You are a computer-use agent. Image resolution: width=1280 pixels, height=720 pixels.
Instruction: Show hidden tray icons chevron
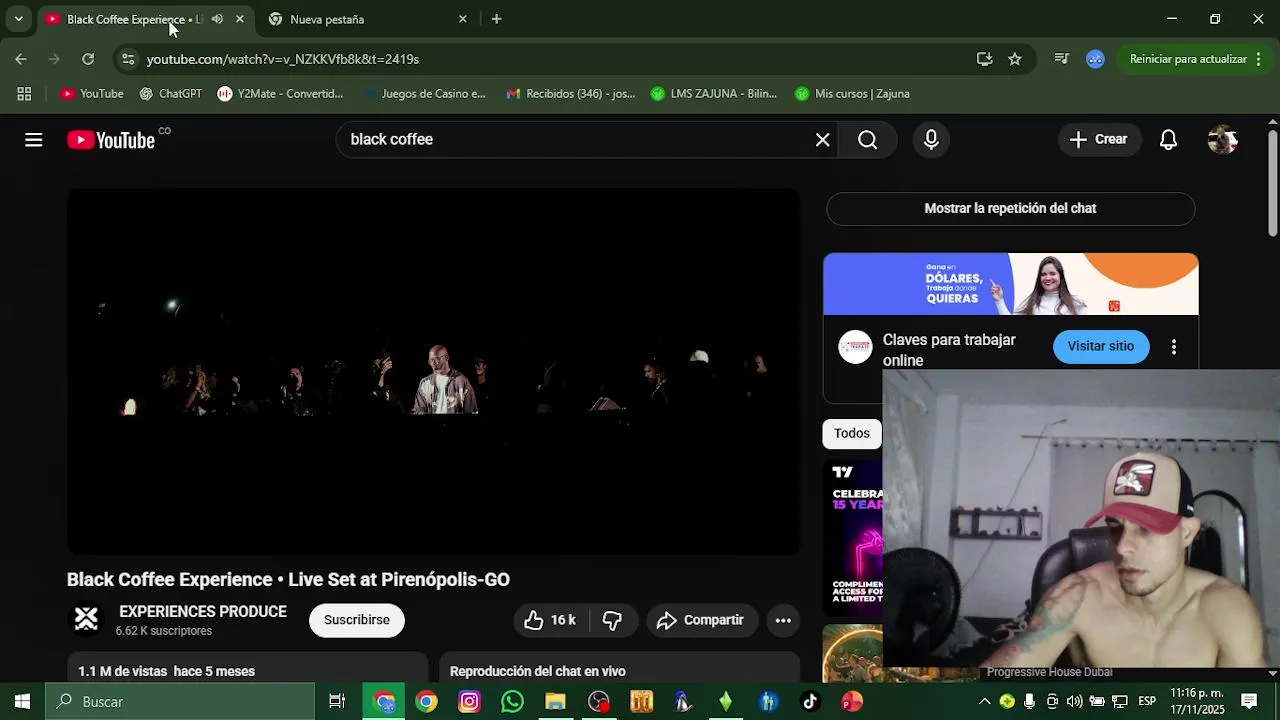point(984,701)
